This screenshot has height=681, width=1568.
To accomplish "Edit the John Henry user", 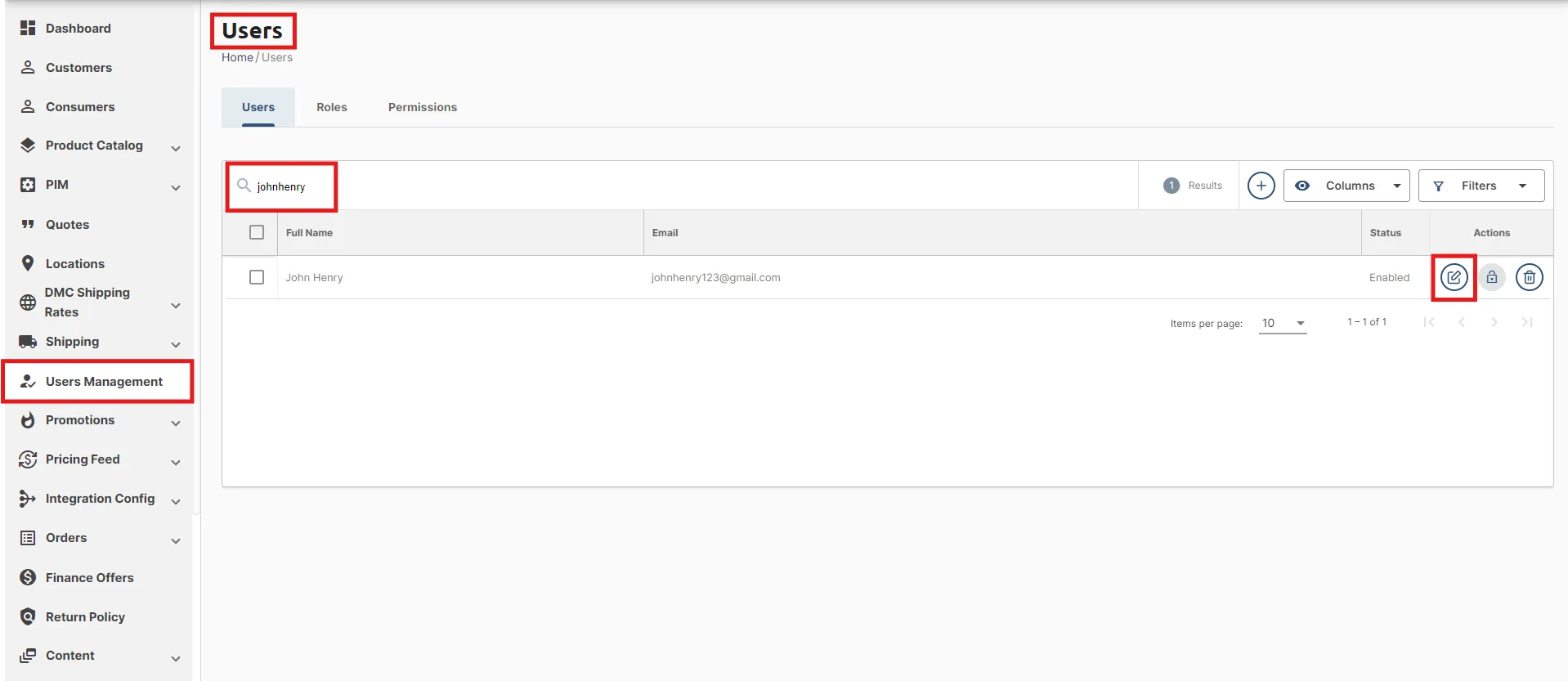I will [1454, 278].
